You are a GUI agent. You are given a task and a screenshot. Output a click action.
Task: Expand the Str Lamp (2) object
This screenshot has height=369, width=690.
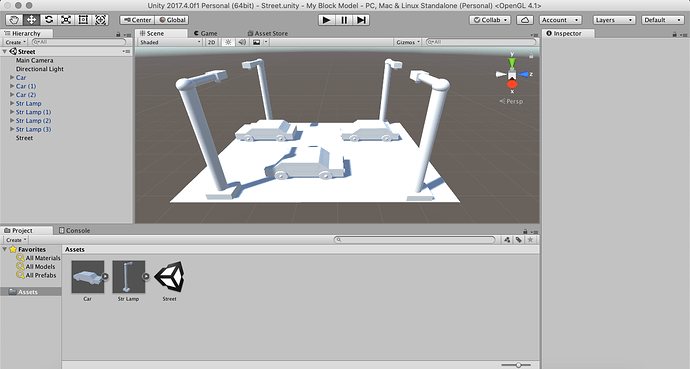tap(12, 121)
